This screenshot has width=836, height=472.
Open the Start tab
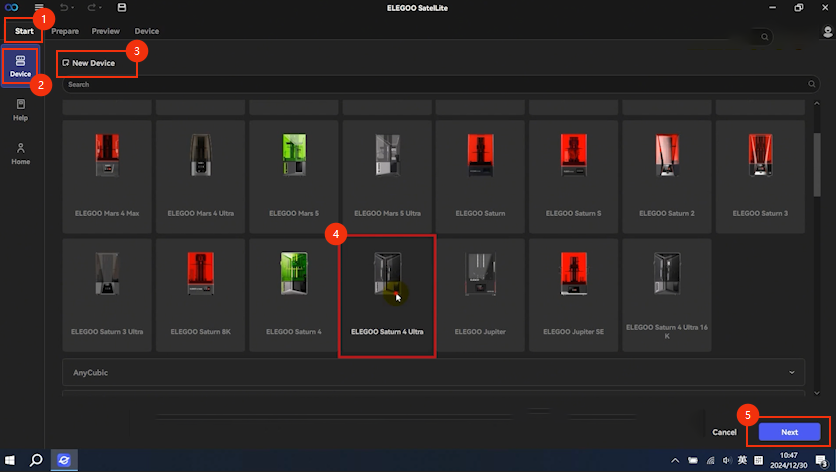click(24, 31)
